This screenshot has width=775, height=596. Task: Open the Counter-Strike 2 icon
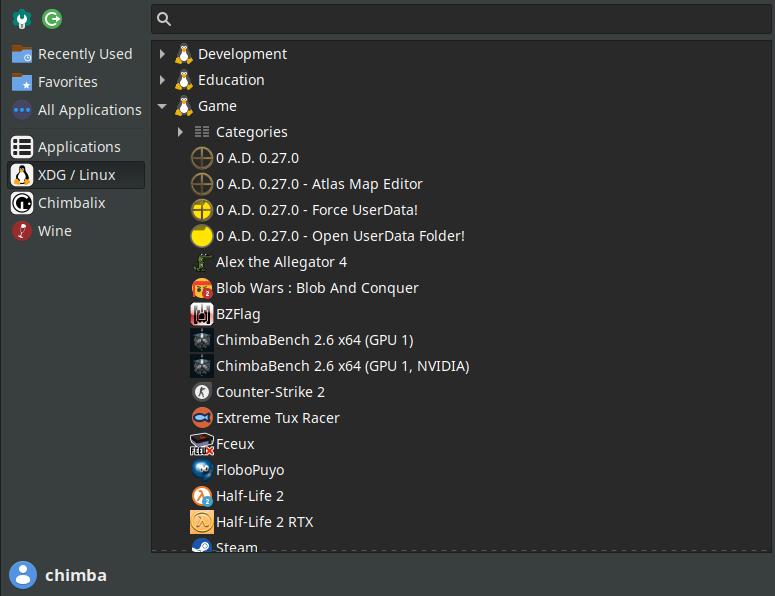pyautogui.click(x=202, y=392)
